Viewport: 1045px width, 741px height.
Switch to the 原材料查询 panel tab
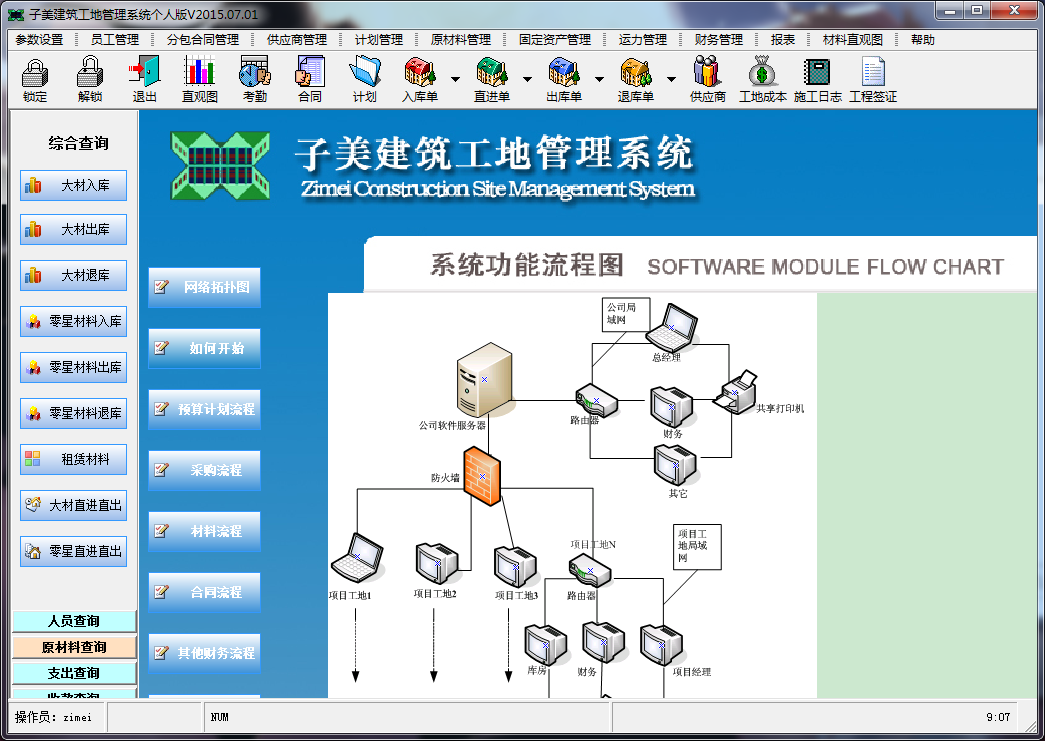(x=74, y=647)
